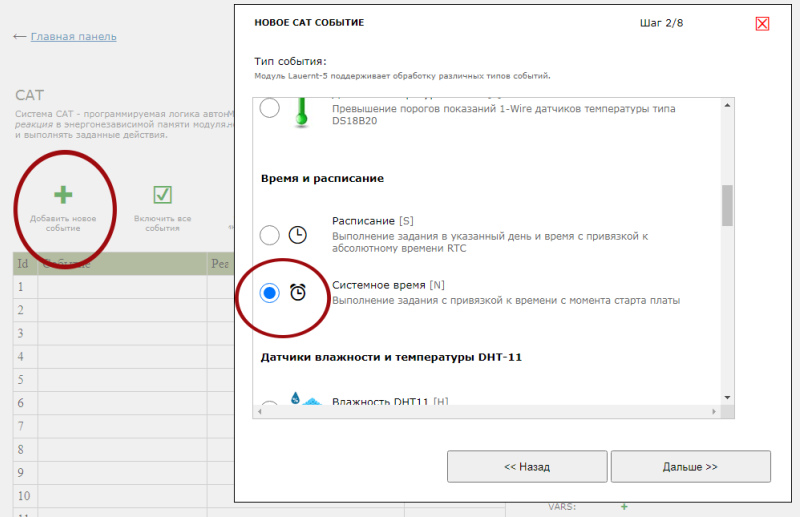Click the << Назад button
The height and width of the screenshot is (517, 800).
[x=527, y=466]
